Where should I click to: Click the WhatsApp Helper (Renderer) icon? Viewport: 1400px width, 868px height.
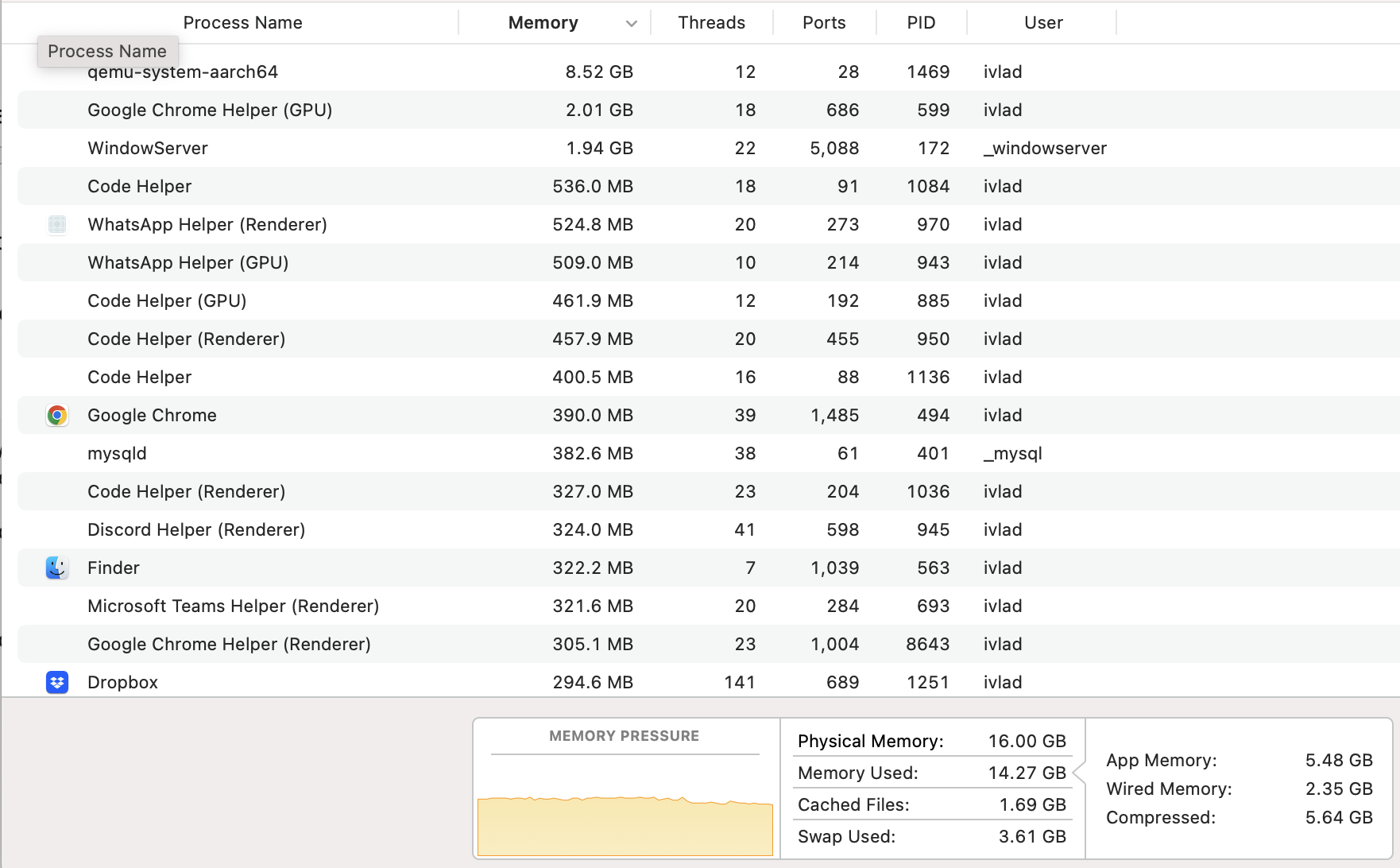click(x=57, y=224)
